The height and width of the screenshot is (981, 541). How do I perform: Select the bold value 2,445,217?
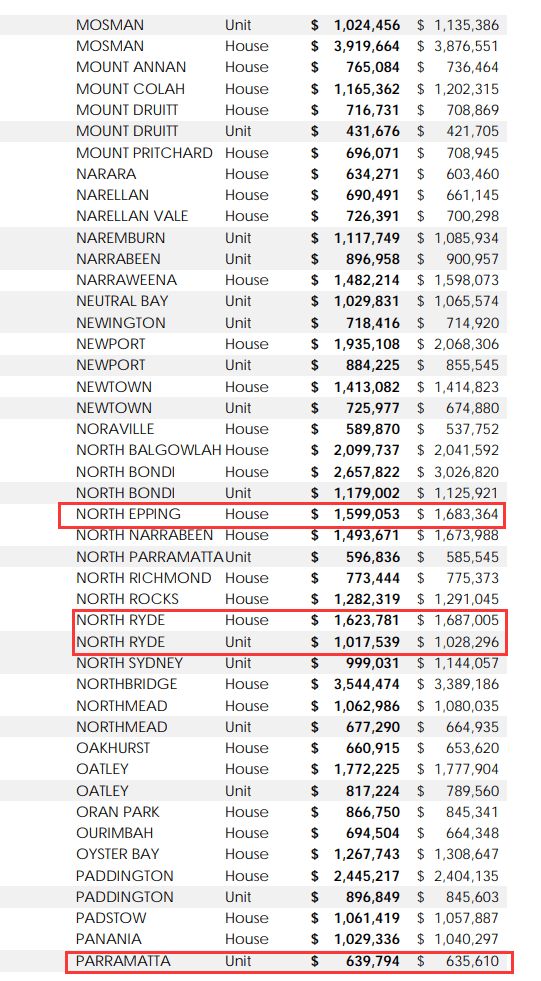(367, 876)
